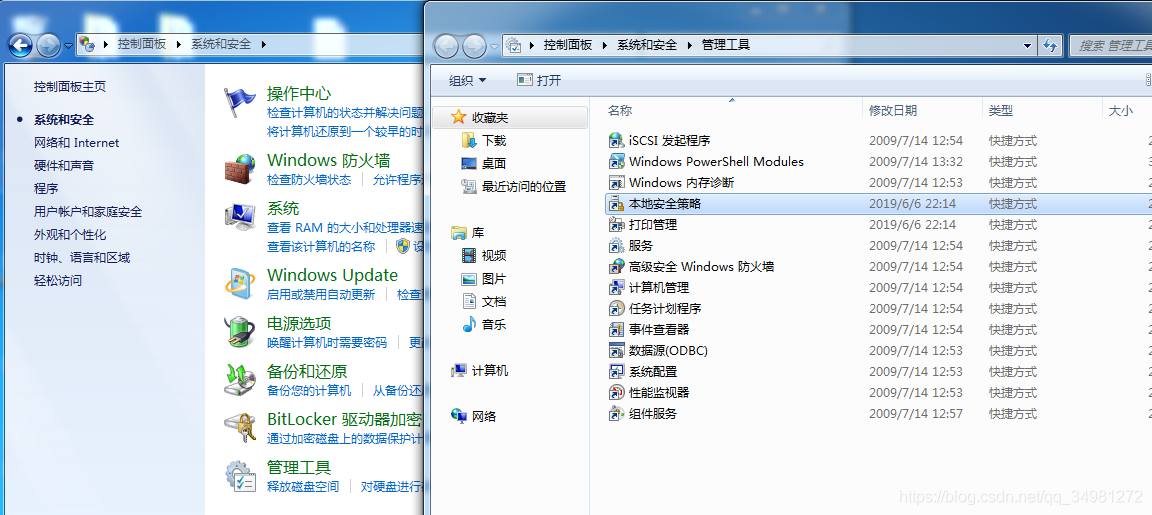Select 网络 in the navigation pane

pyautogui.click(x=483, y=417)
